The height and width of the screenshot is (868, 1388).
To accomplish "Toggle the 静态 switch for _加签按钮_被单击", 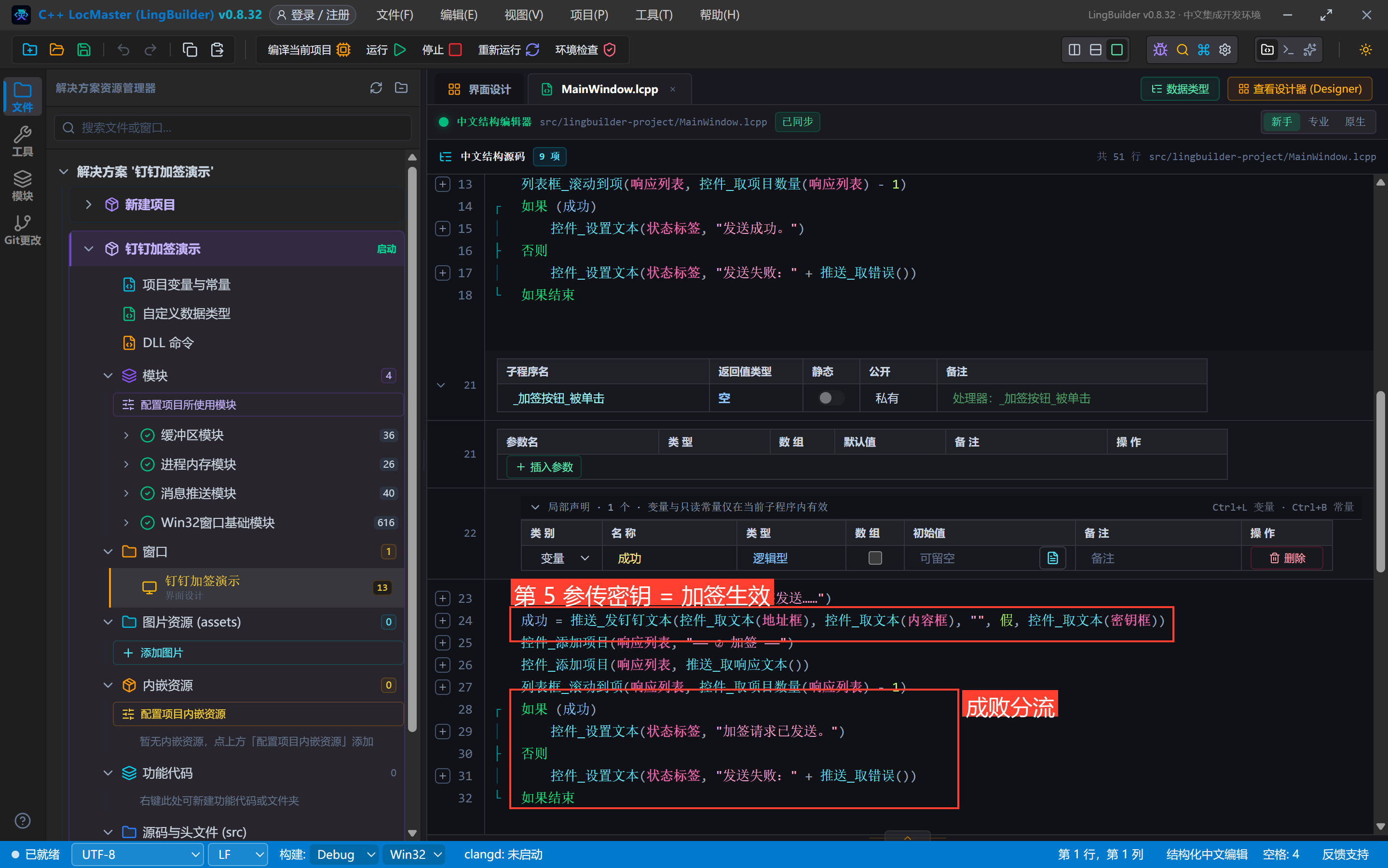I will click(x=830, y=398).
